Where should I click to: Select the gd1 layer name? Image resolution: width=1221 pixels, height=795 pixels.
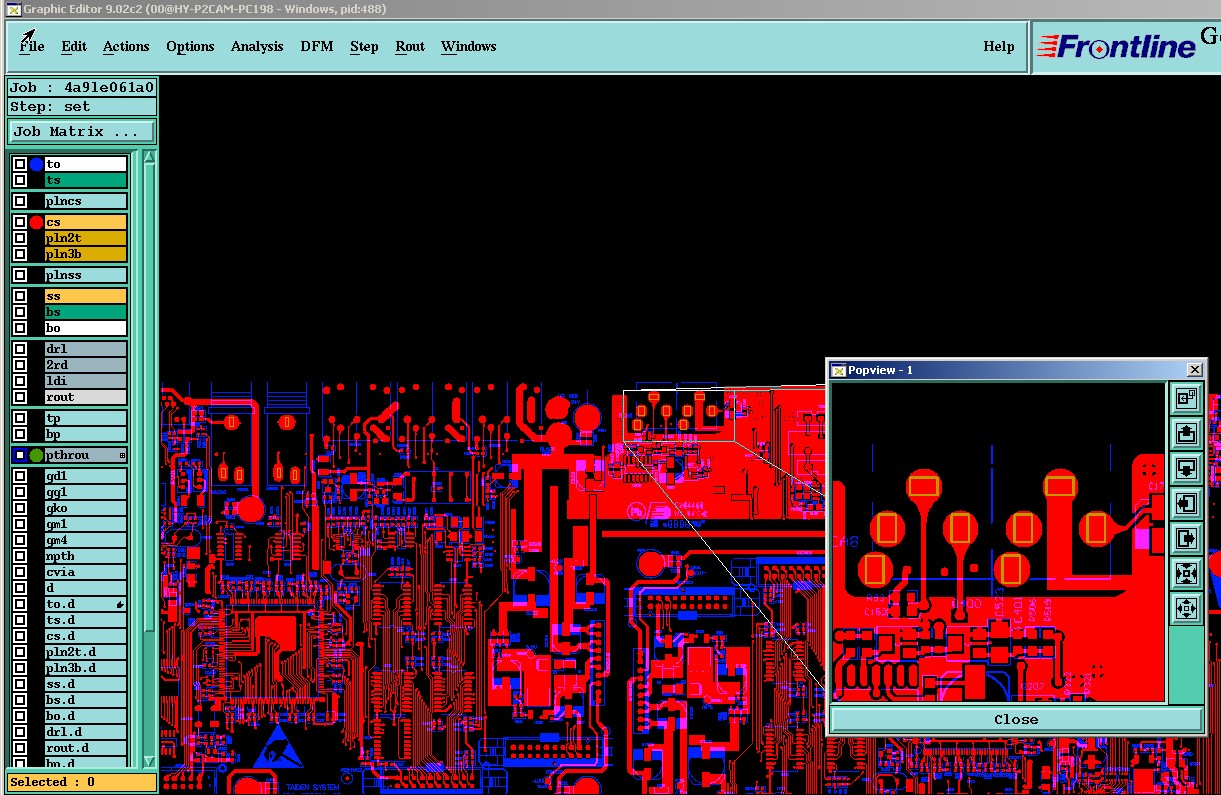click(86, 476)
